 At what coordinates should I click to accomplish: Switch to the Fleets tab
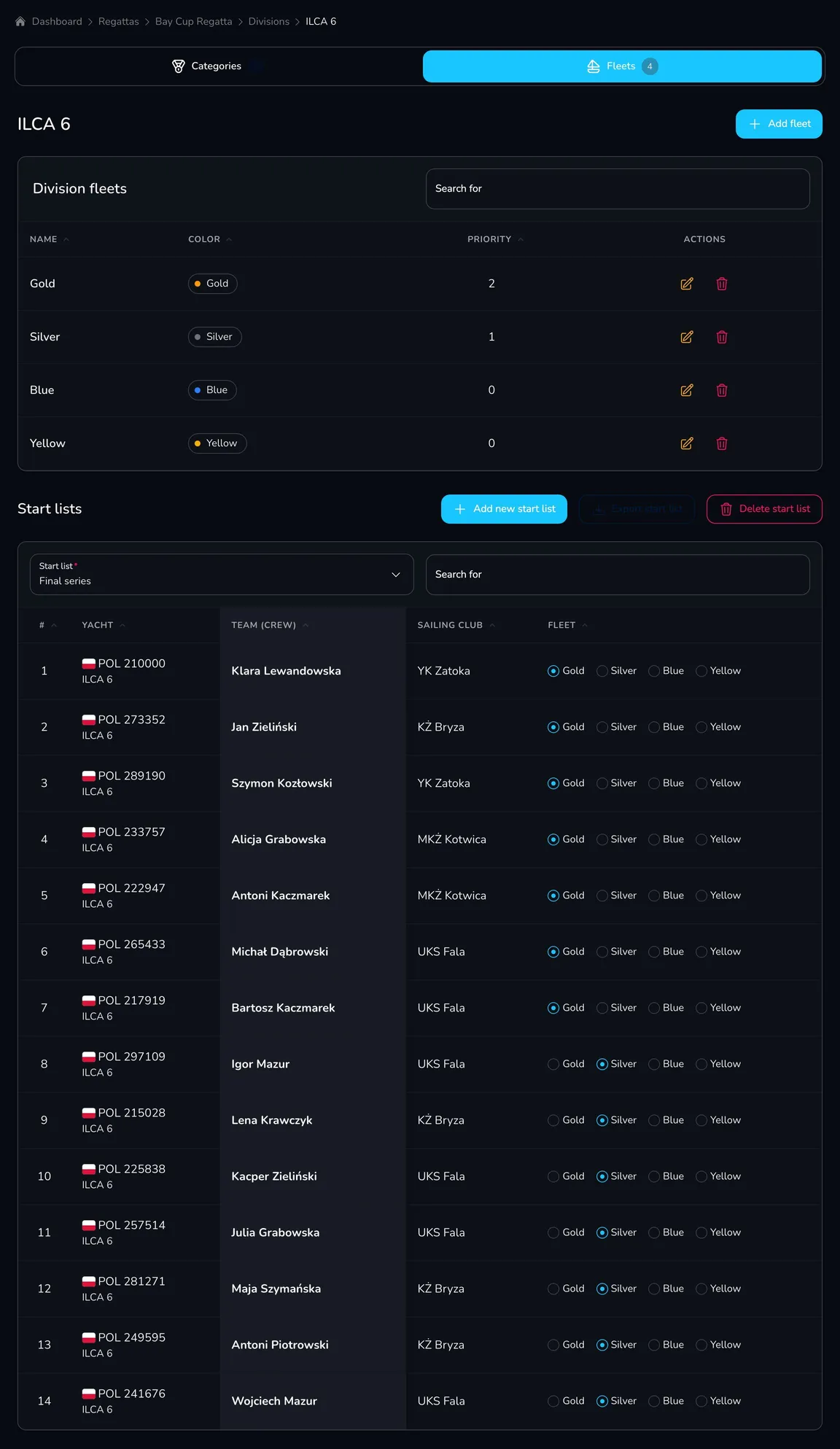click(622, 66)
